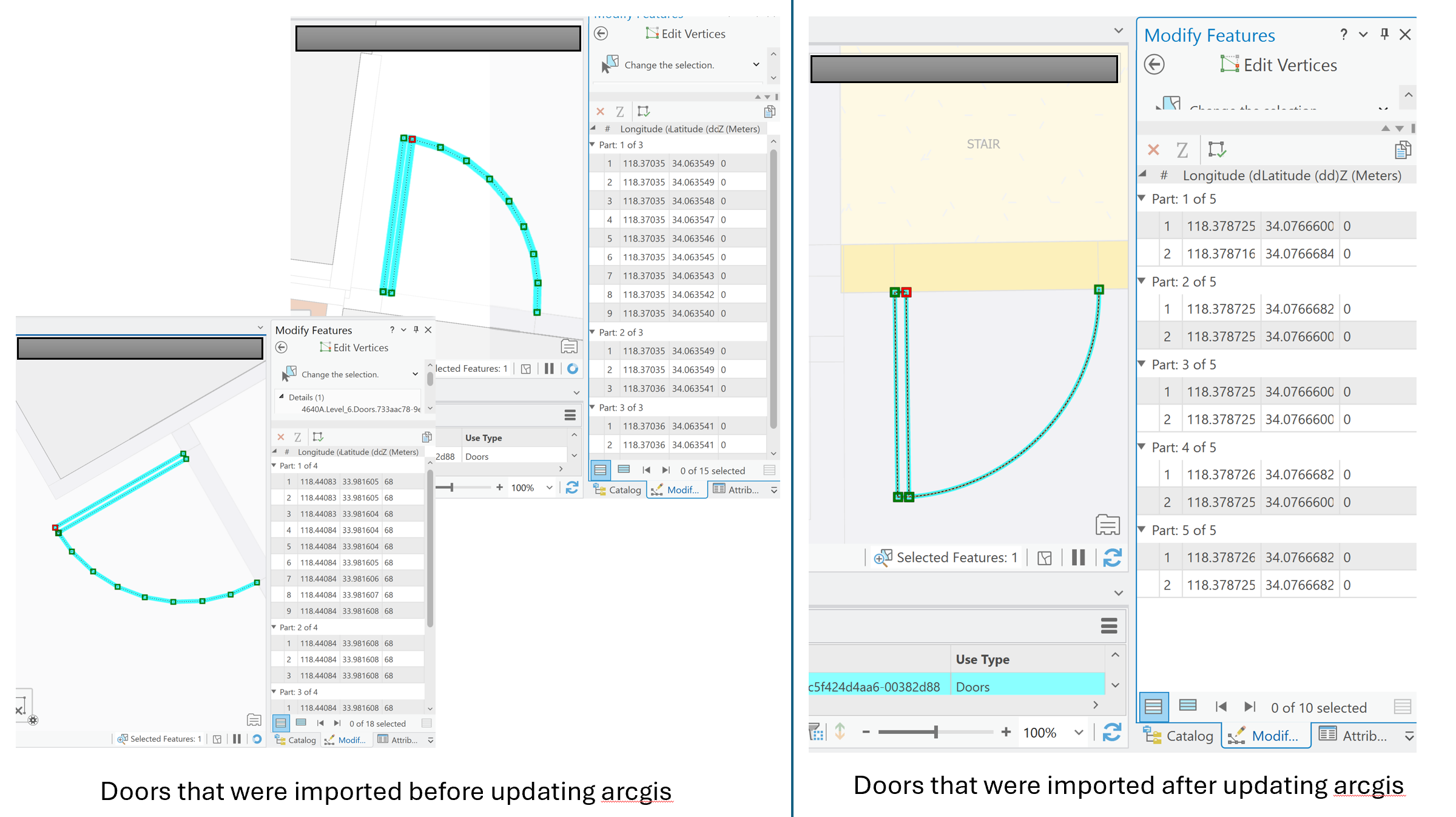Toggle pause of attribute updates with Pause icon
This screenshot has width=1456, height=817.
coord(1077,557)
